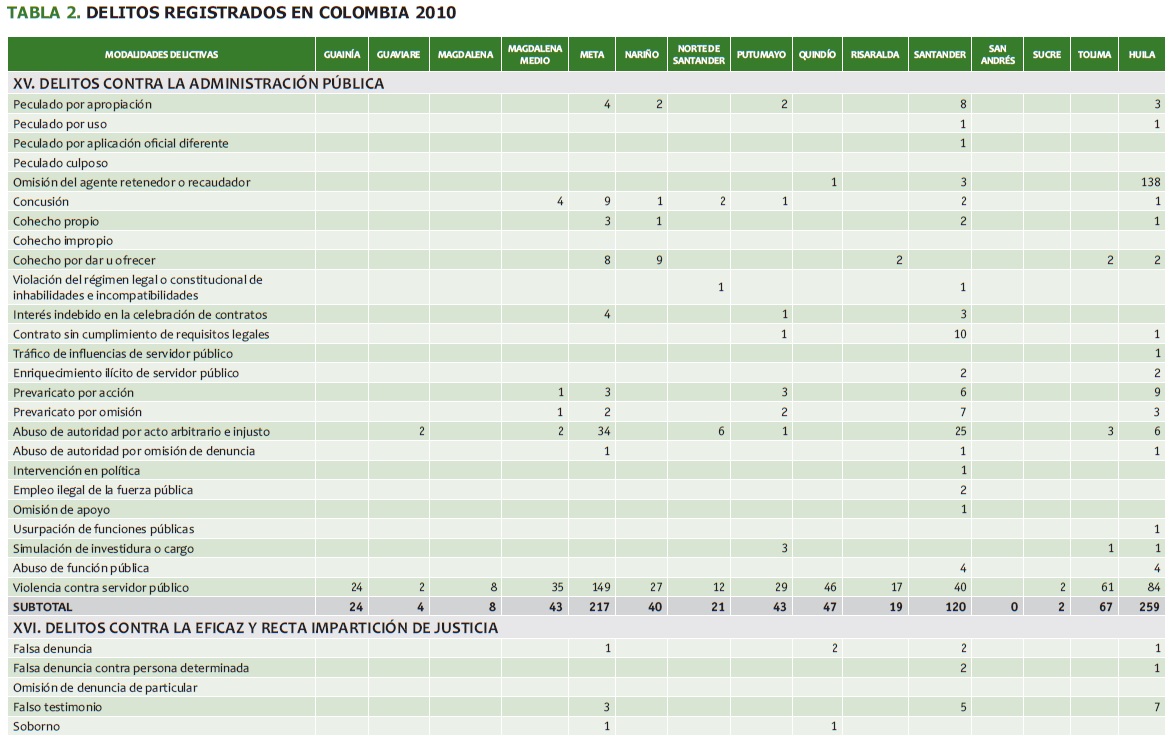Select the San Andrés column header
The image size is (1172, 742).
997,55
